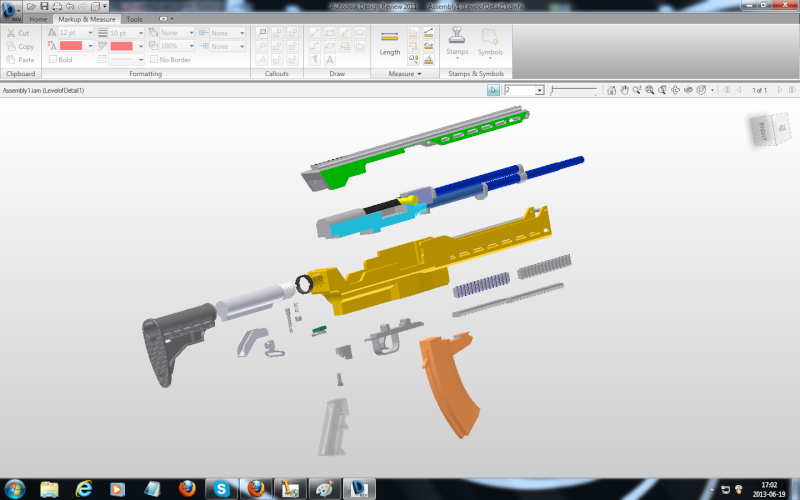The image size is (800, 500).
Task: Open Skype from the taskbar
Action: tap(221, 489)
